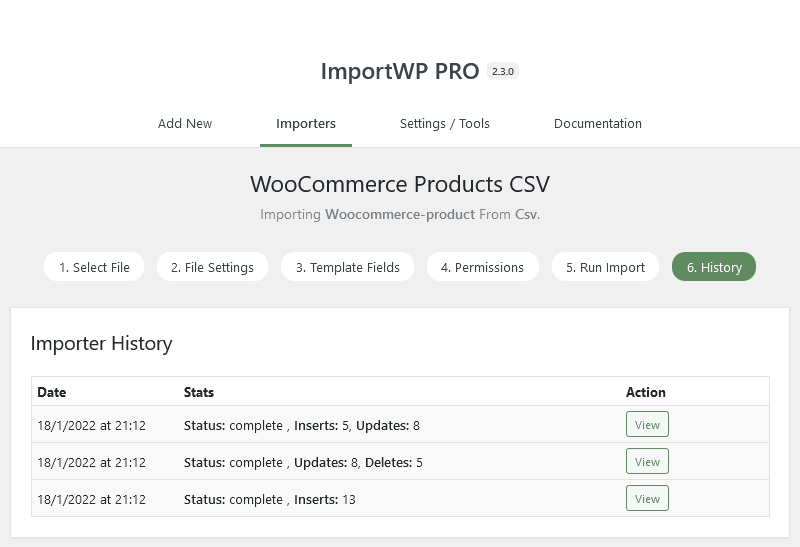Image resolution: width=800 pixels, height=547 pixels.
Task: Go to step 3. Template Fields
Action: [347, 267]
